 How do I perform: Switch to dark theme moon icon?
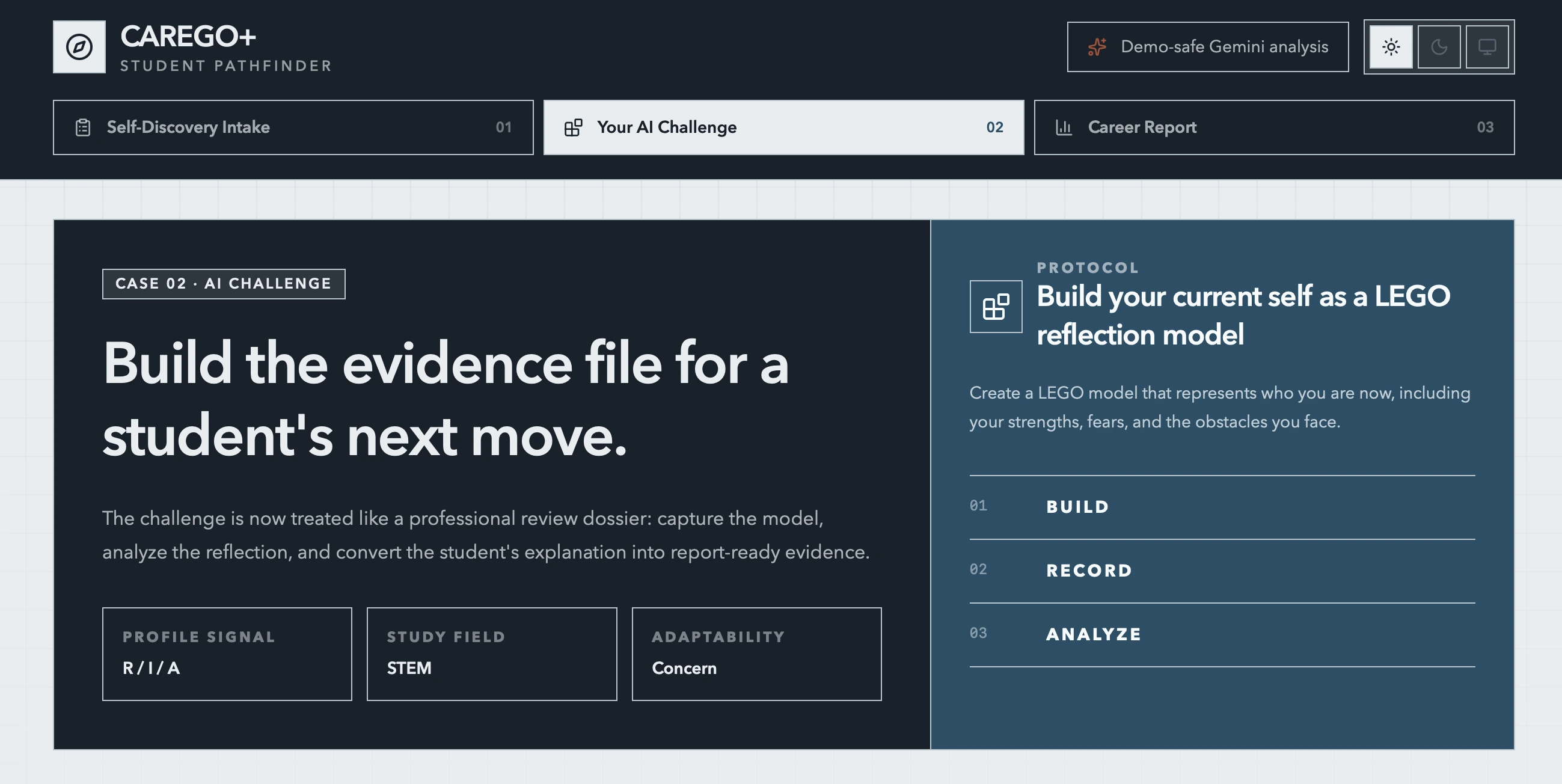(x=1439, y=47)
